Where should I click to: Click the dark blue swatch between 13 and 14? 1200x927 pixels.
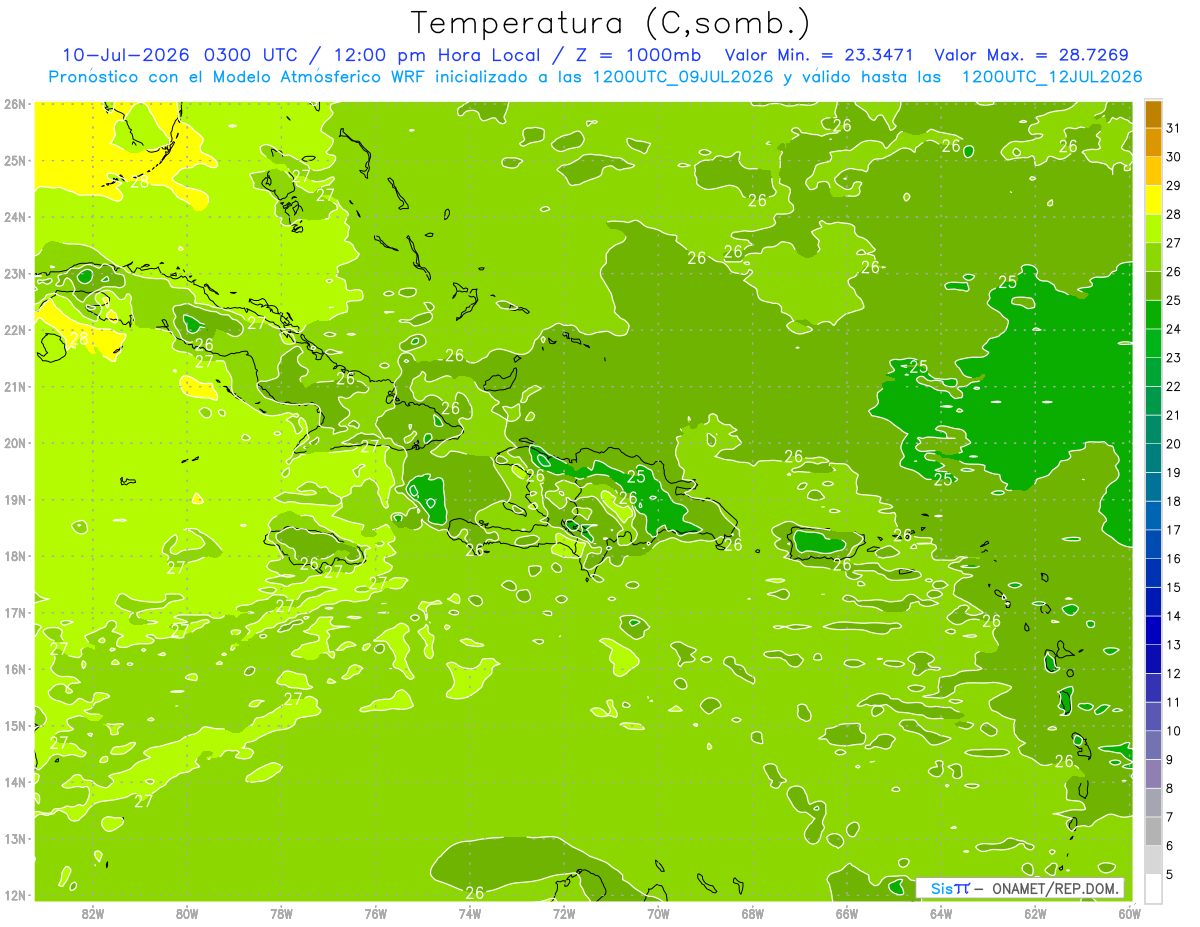tap(1153, 630)
